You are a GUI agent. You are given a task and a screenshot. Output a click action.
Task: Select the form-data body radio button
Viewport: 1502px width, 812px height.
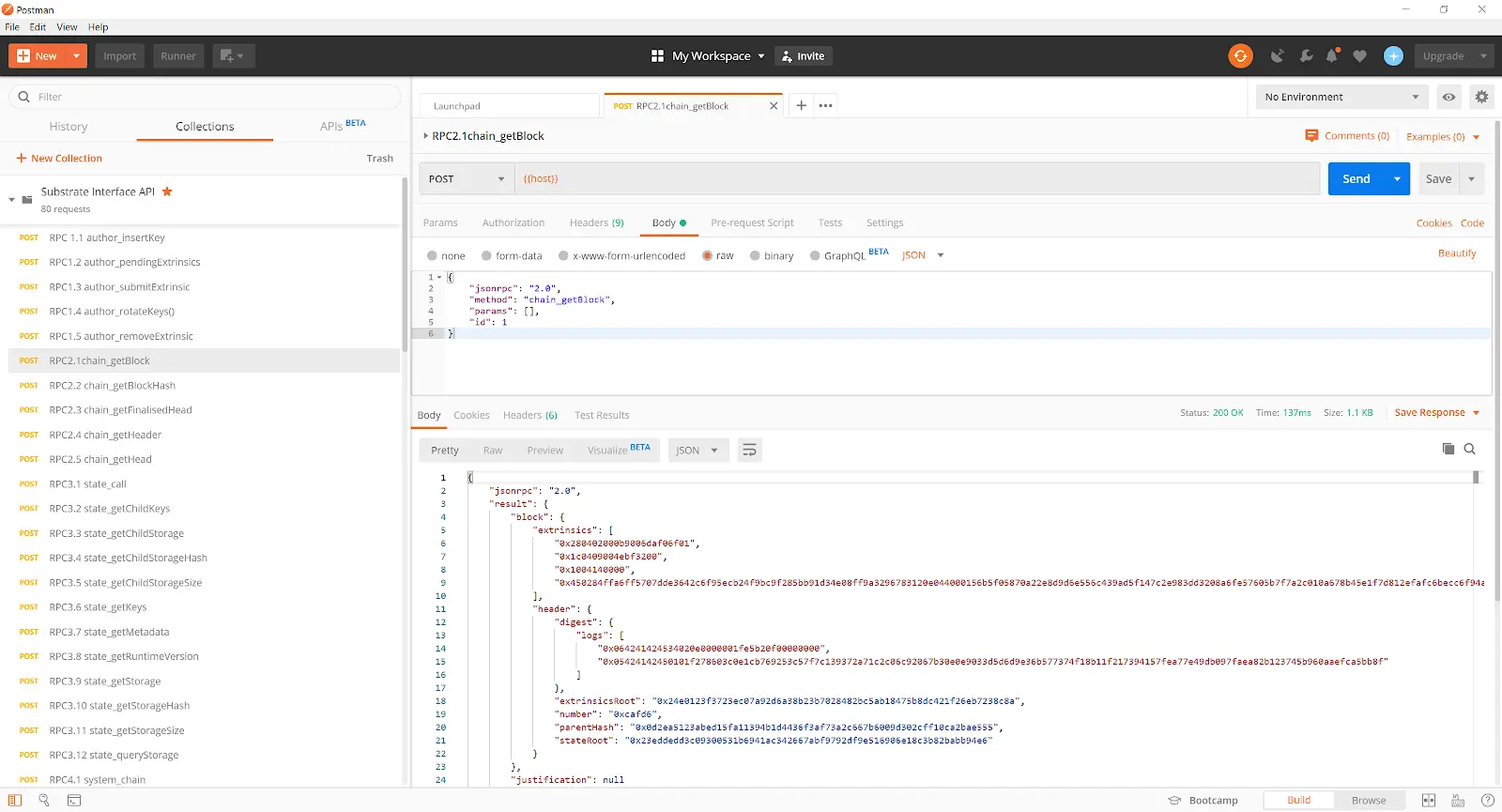[x=486, y=255]
